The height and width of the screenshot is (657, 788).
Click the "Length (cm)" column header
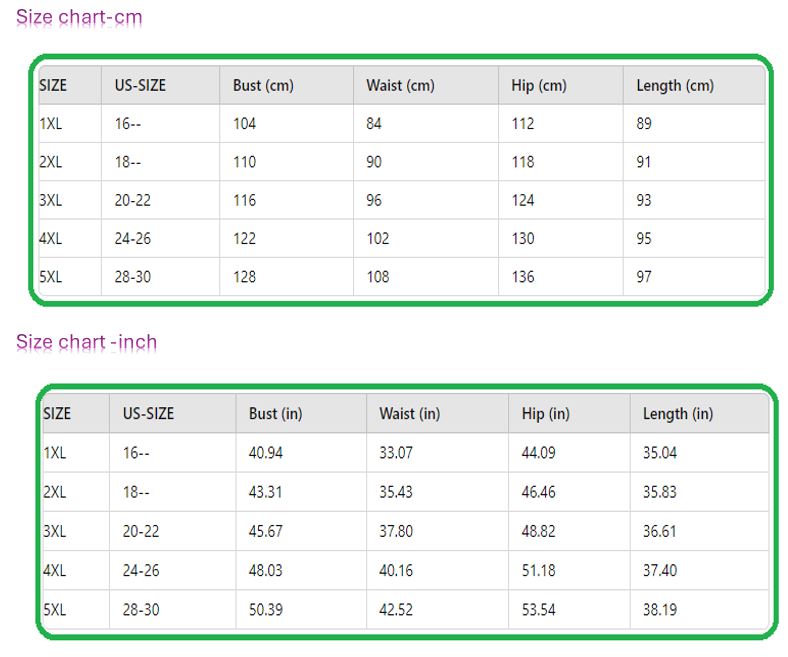(675, 86)
